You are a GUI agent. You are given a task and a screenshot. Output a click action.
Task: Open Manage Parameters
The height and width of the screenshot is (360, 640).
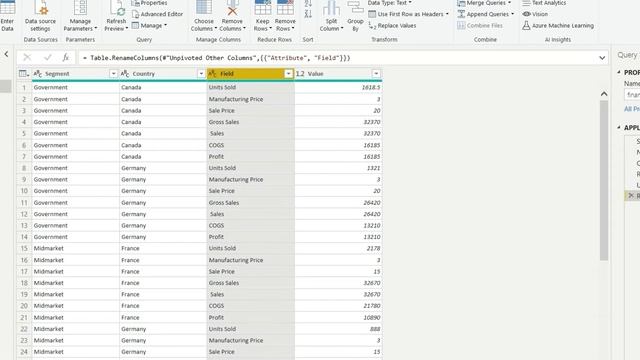[x=80, y=16]
